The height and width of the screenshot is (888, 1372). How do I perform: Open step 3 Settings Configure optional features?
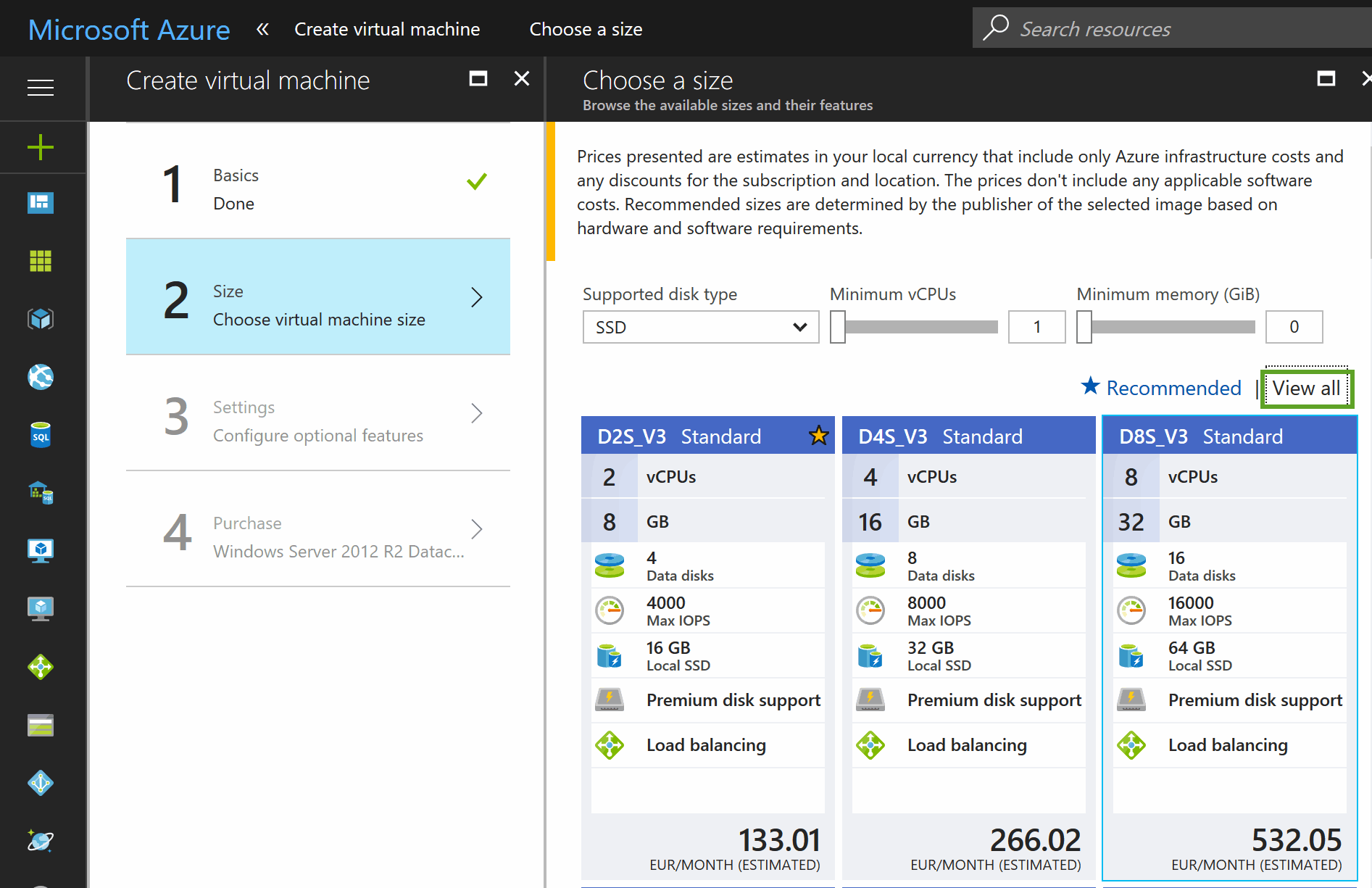(x=318, y=412)
